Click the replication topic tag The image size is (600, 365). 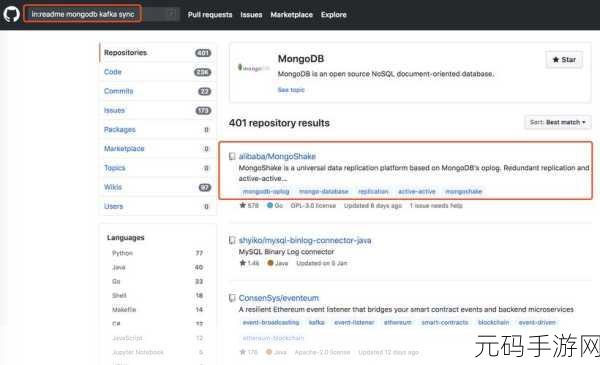pyautogui.click(x=373, y=191)
